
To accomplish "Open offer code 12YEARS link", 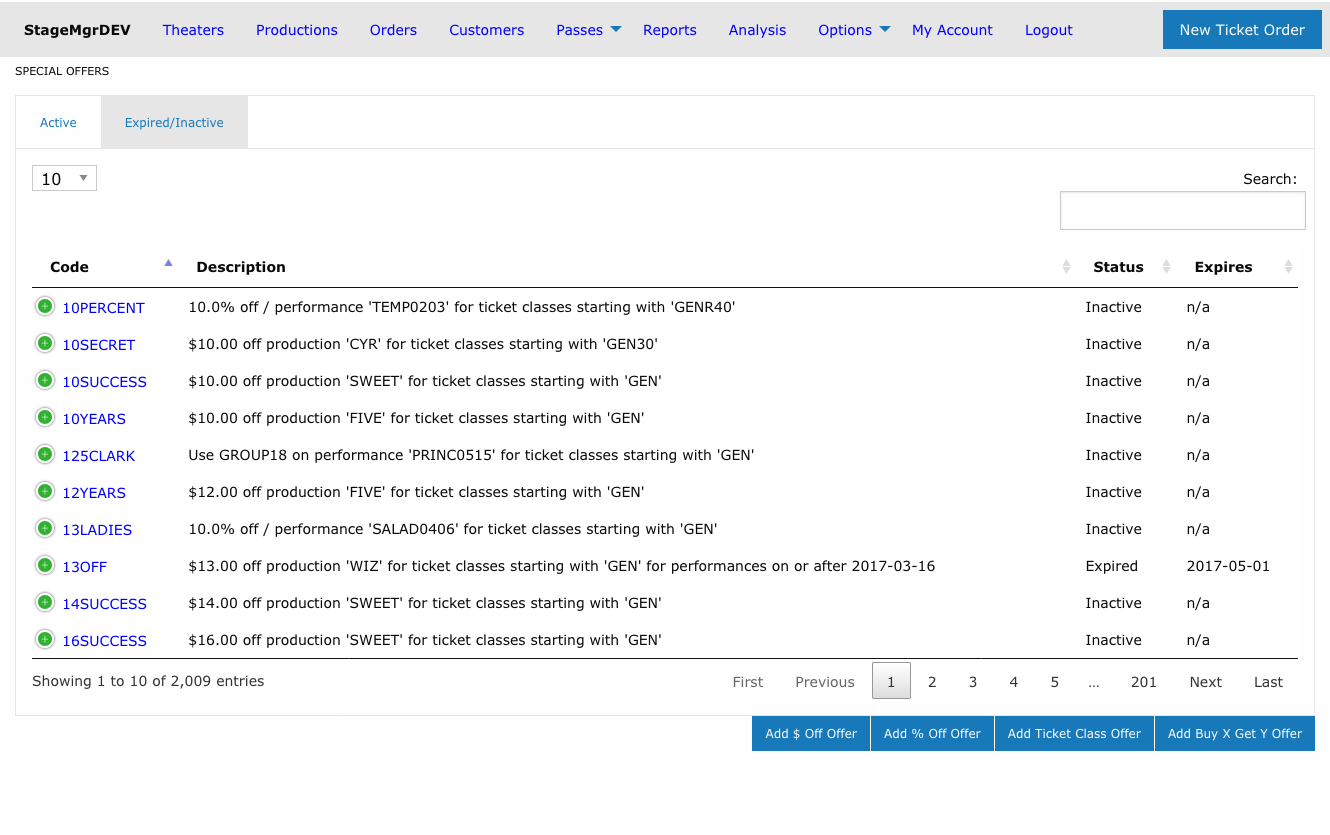I will (x=94, y=493).
